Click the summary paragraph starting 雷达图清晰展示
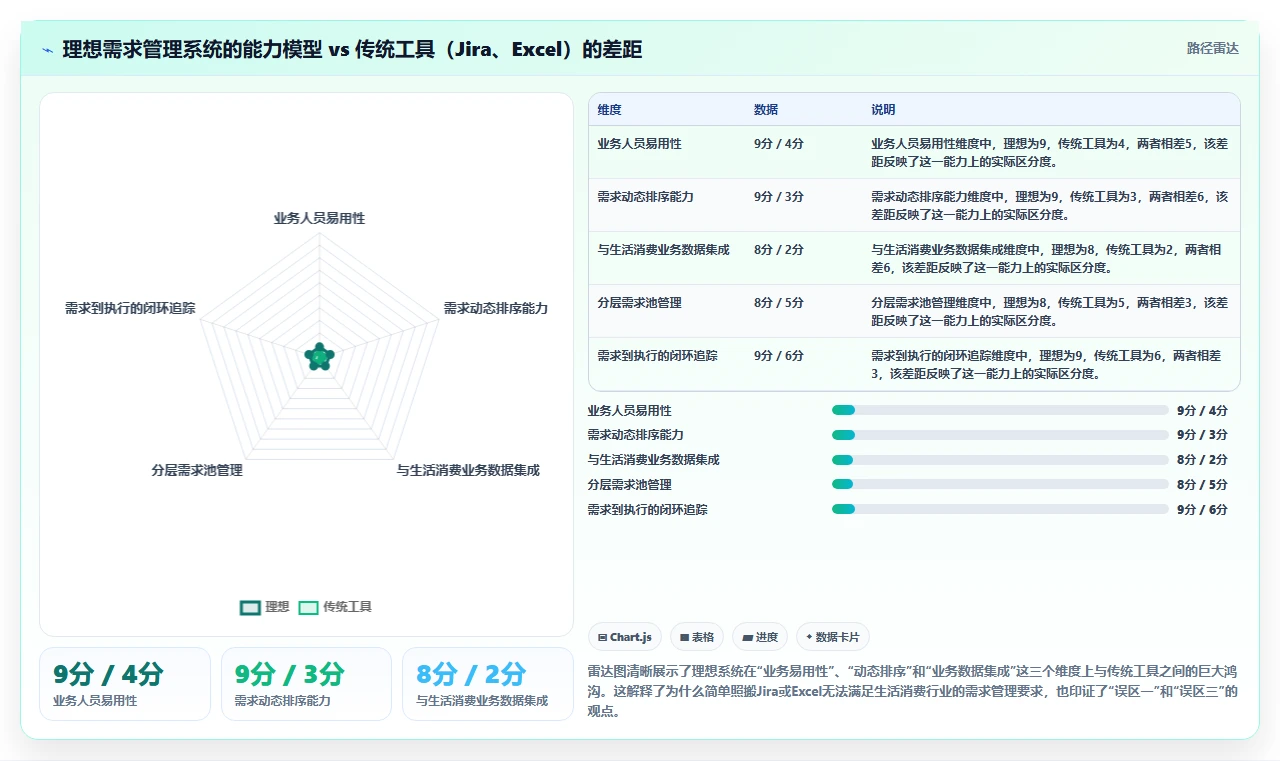 913,691
